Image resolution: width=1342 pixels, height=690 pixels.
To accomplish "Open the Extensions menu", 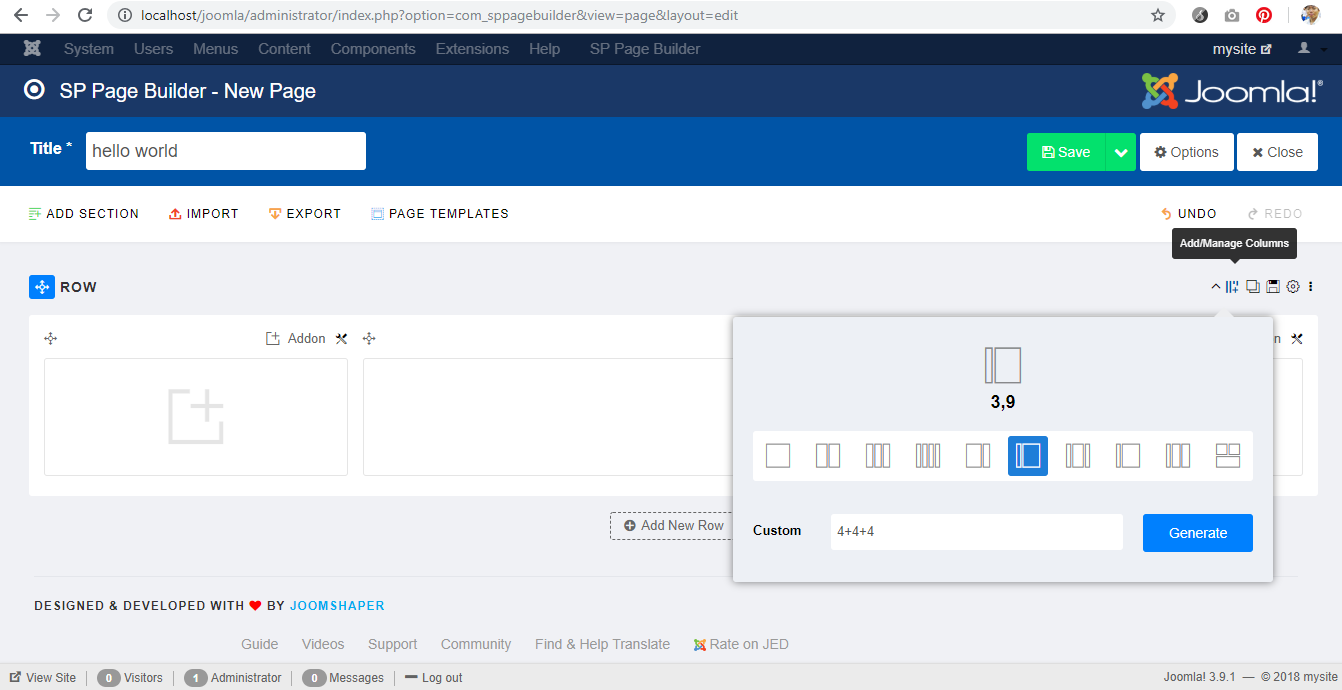I will point(472,49).
